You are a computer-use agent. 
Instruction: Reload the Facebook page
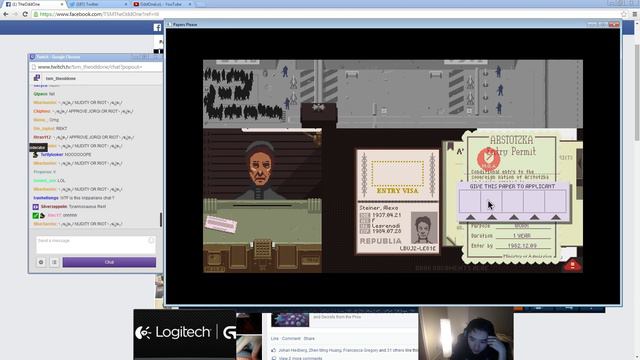click(25, 14)
